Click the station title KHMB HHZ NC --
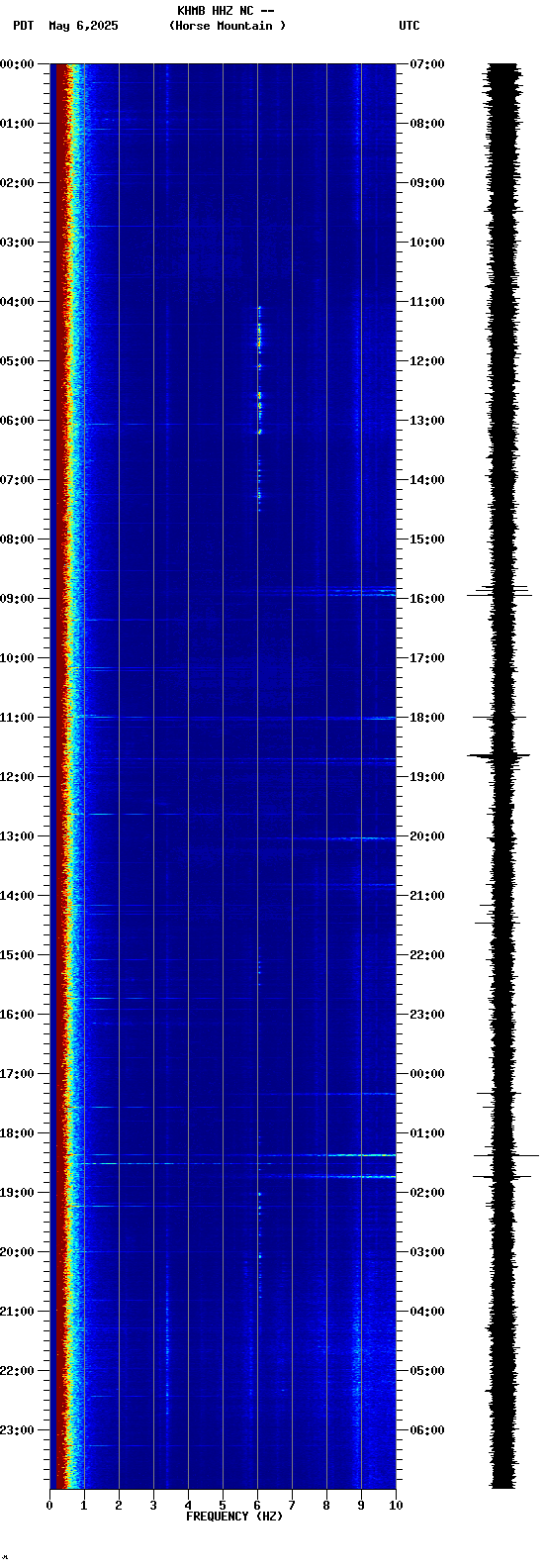The image size is (546, 1568). pos(226,11)
